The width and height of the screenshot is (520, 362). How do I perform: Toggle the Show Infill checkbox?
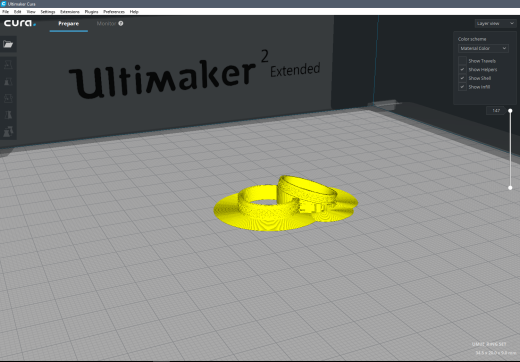[x=462, y=87]
